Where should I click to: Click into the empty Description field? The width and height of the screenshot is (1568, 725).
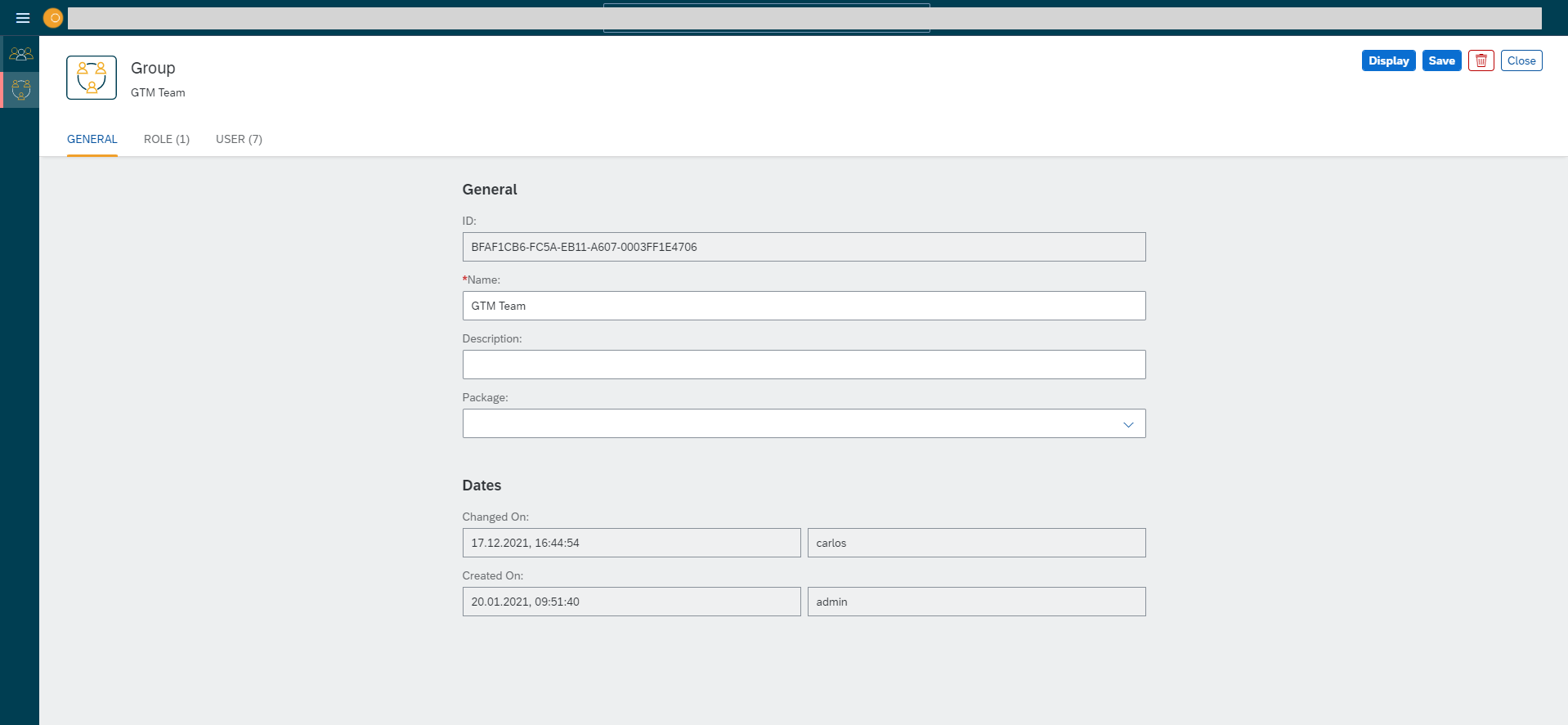[x=803, y=365]
